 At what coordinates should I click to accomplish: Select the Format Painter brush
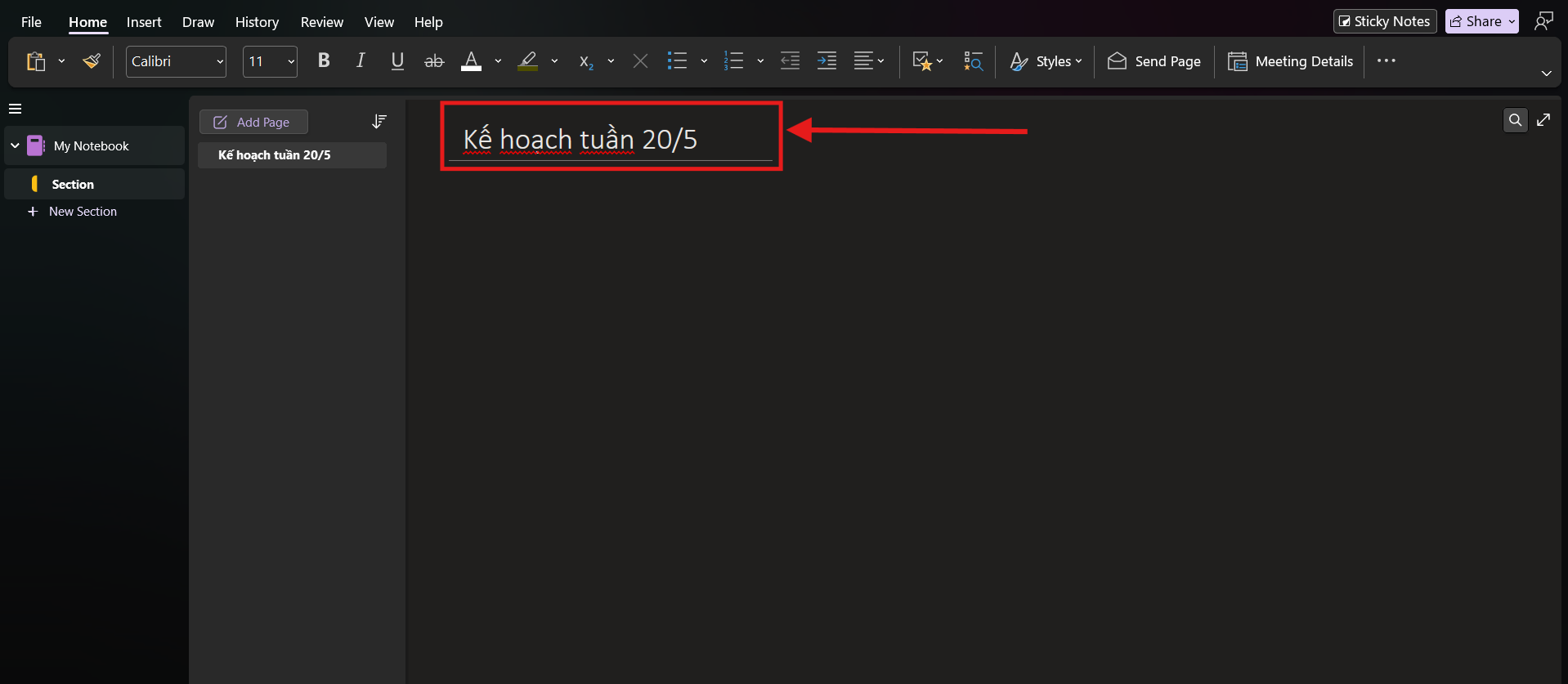[92, 61]
